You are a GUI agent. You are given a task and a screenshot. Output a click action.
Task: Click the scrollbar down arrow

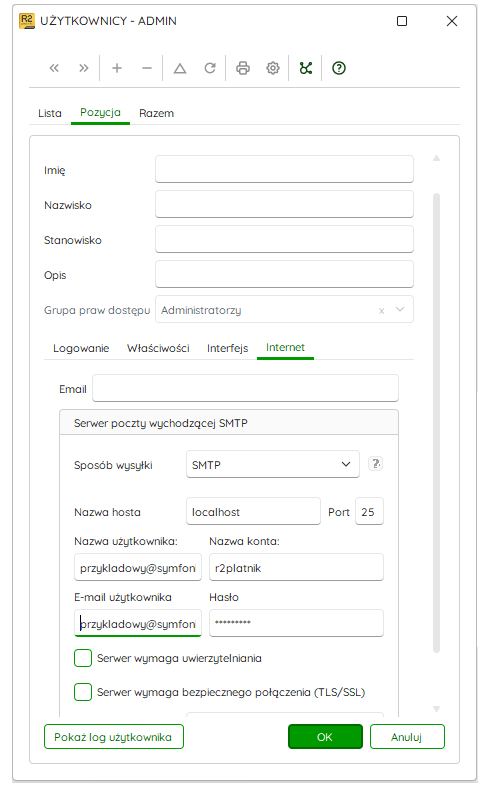436,708
